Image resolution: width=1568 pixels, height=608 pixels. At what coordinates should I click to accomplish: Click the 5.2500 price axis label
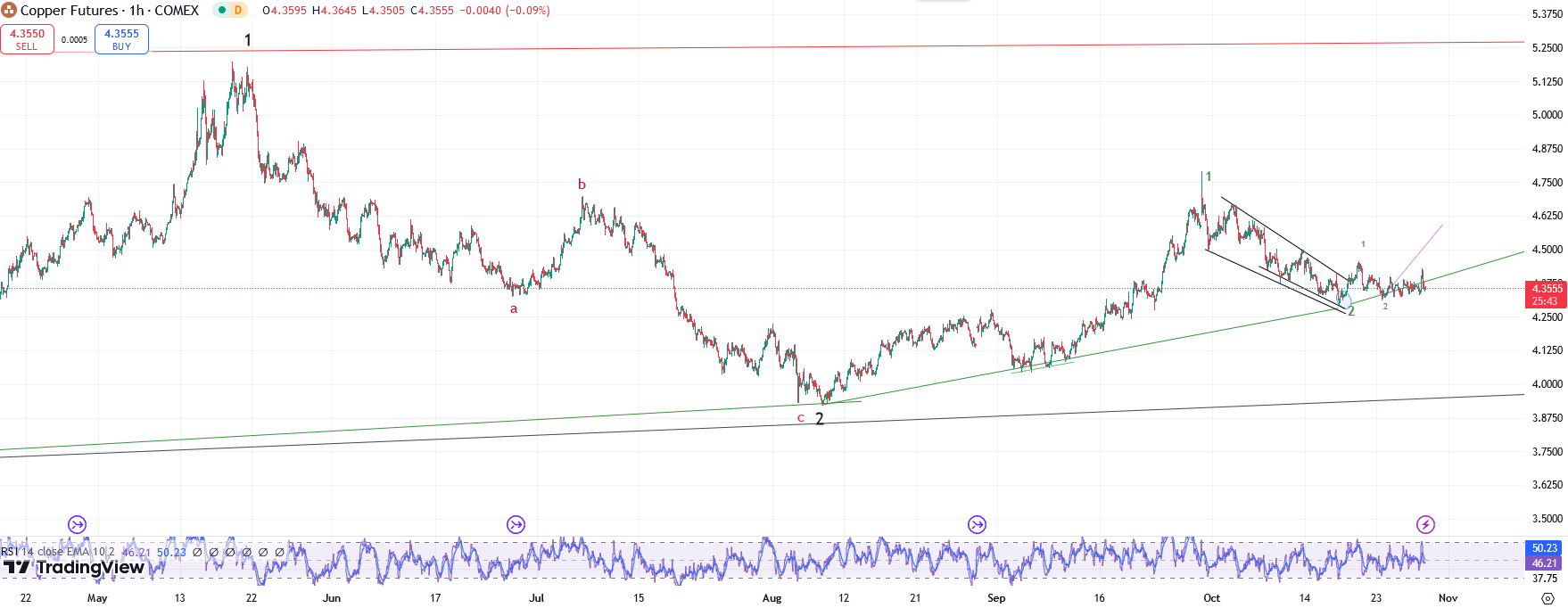pyautogui.click(x=1547, y=47)
